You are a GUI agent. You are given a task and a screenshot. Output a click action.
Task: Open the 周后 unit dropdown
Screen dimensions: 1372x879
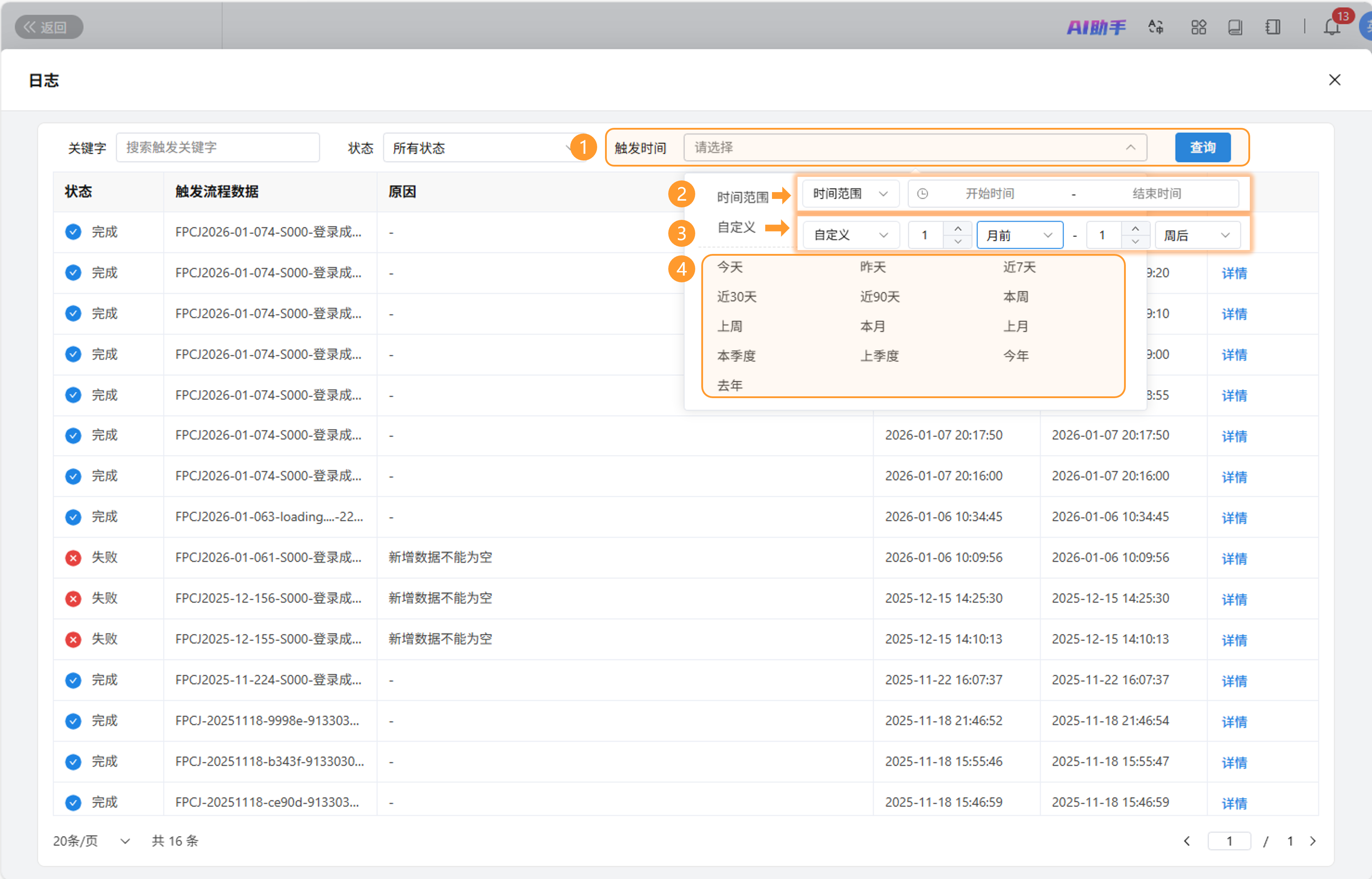(x=1197, y=235)
